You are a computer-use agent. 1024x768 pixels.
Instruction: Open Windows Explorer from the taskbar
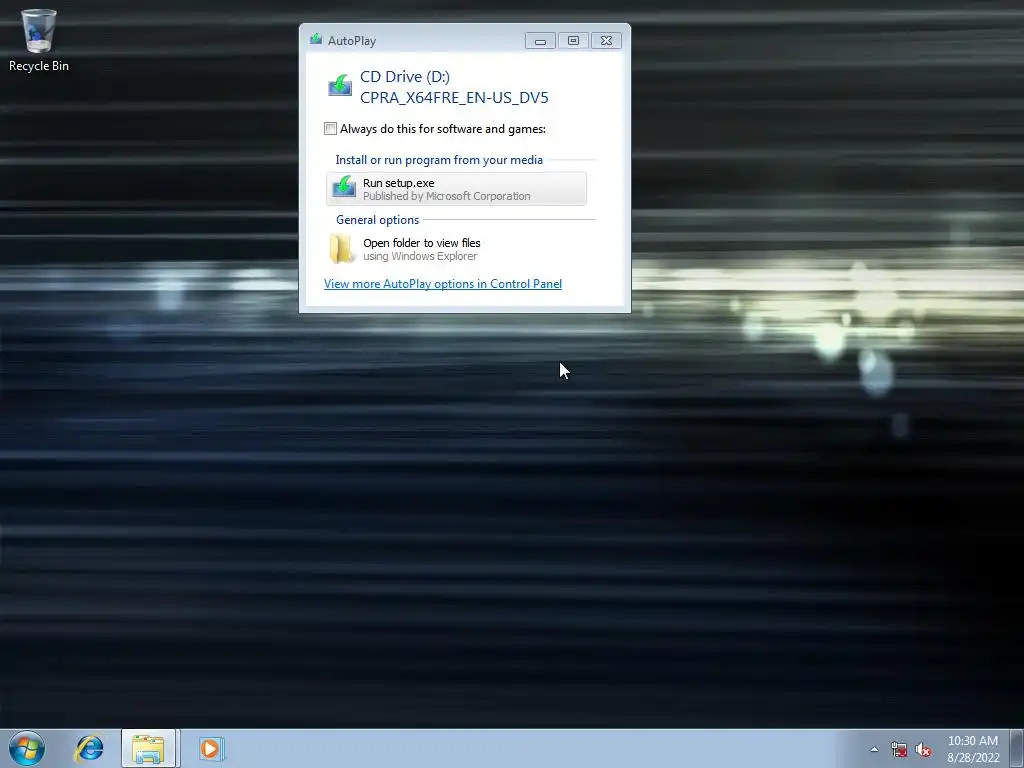pyautogui.click(x=148, y=748)
